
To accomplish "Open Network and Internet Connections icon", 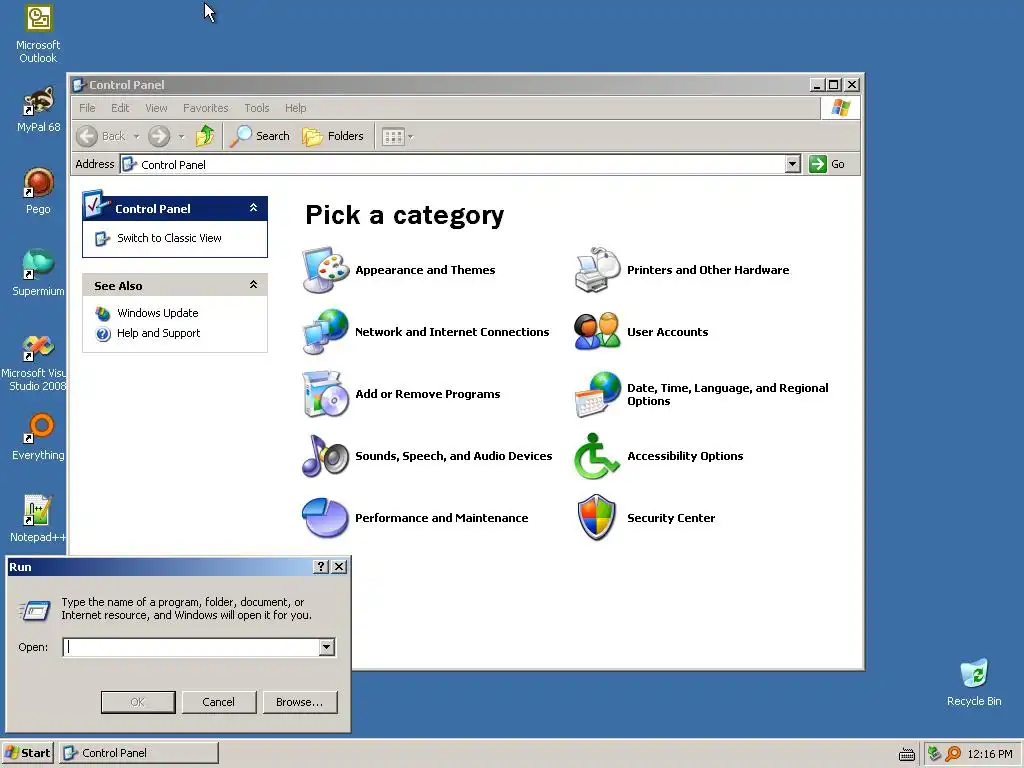I will [326, 332].
